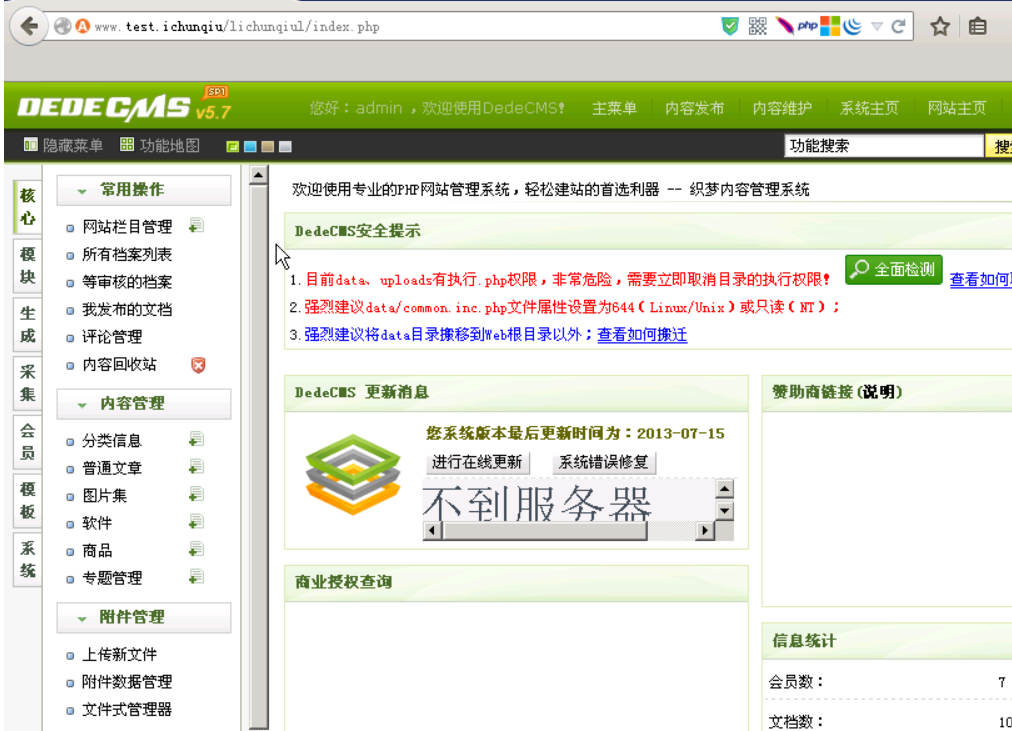This screenshot has width=1012, height=731.
Task: Open 文件式管理器 in the sidebar
Action: (x=127, y=710)
